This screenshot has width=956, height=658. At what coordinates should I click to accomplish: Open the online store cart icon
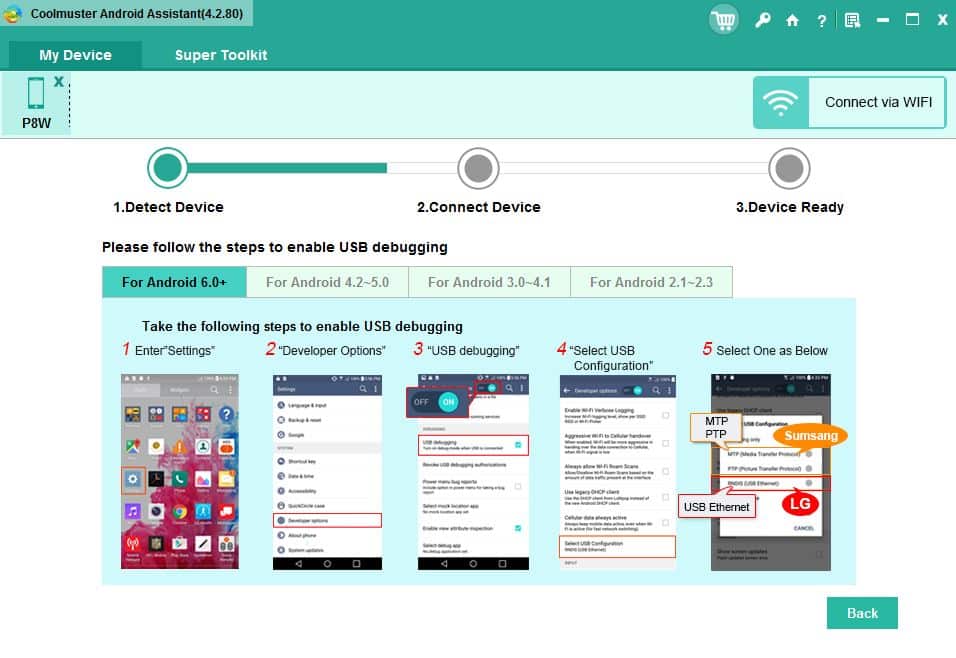[x=723, y=19]
